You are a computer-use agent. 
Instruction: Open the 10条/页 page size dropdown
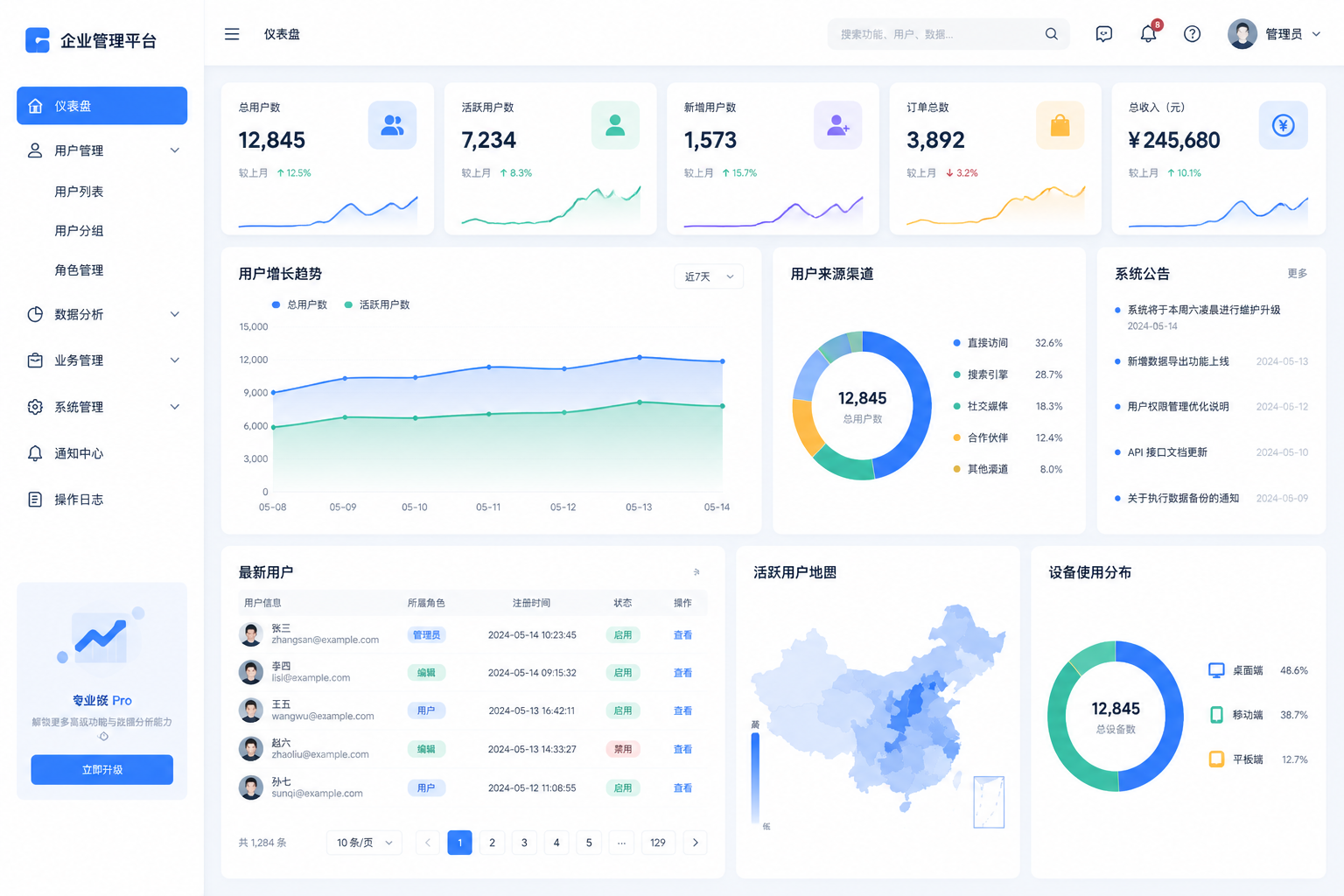(x=364, y=843)
